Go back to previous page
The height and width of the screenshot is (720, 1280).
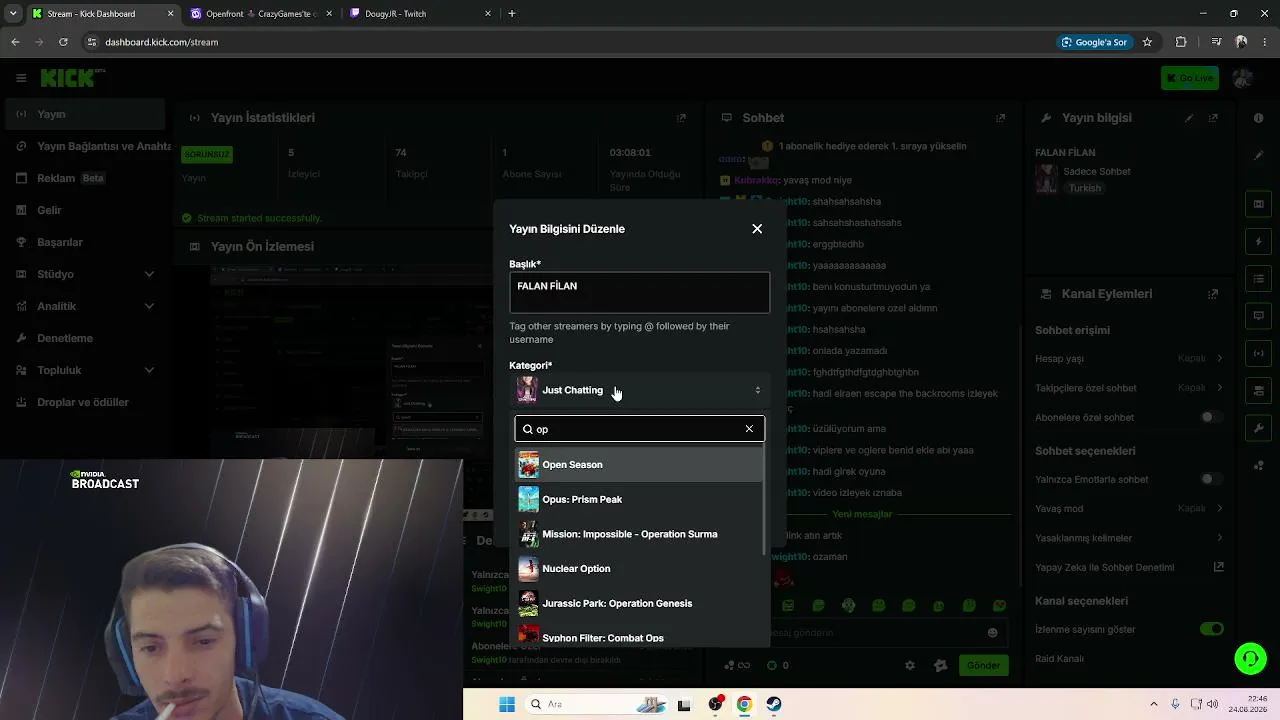15,42
